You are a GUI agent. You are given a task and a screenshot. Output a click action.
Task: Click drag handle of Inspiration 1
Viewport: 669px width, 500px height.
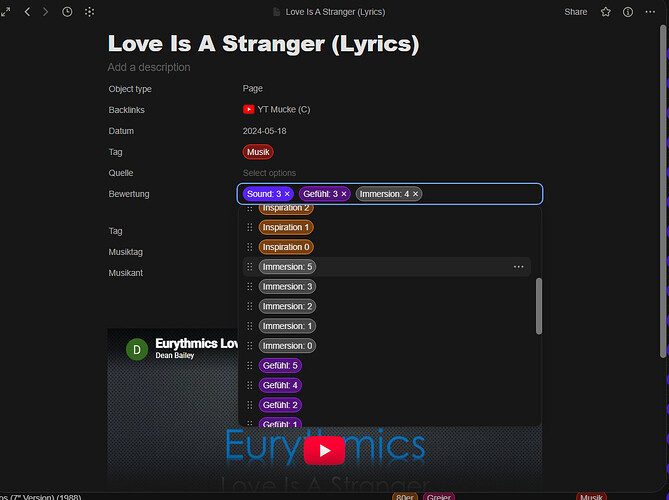tap(250, 227)
